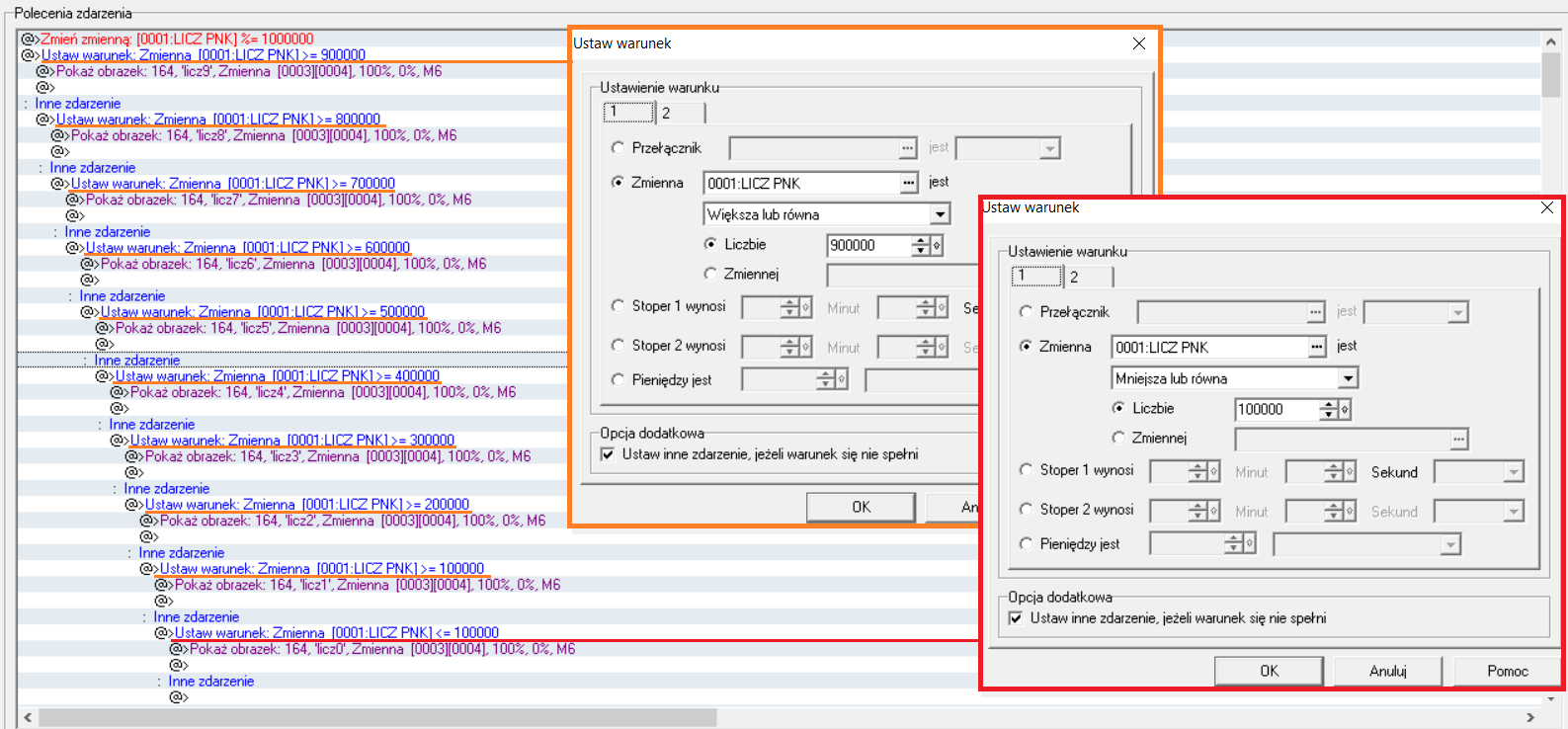Select the 'Zmiennej' radio in the red-bordered dialog
Viewport: 1568px width, 729px height.
[x=1118, y=438]
